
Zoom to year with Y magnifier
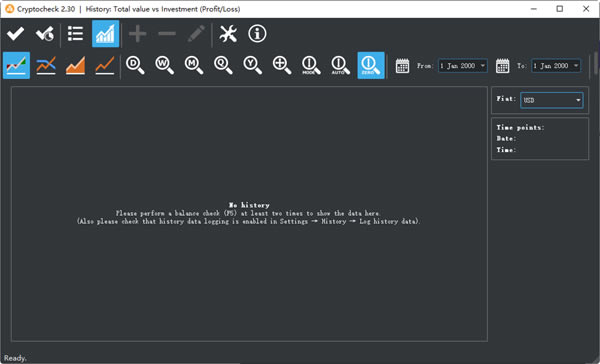[x=253, y=65]
